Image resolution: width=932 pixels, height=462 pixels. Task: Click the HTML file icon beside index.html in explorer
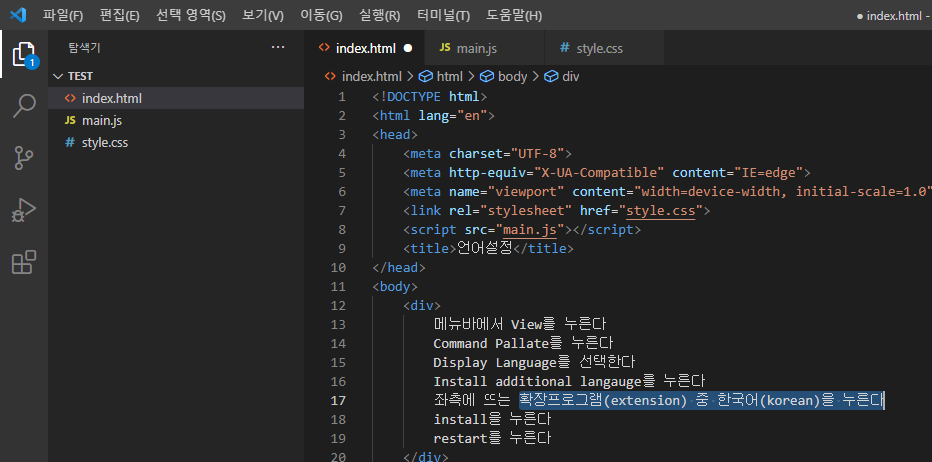70,99
